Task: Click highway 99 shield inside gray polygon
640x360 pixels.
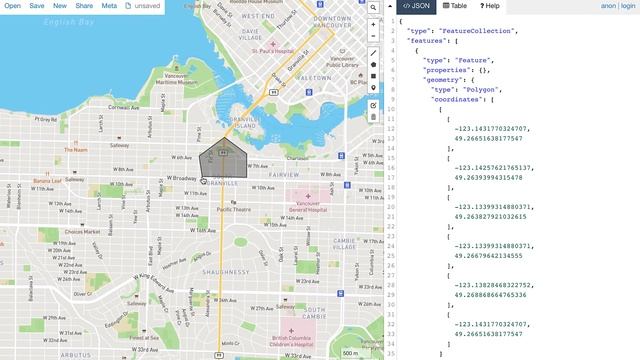Action: [x=223, y=153]
